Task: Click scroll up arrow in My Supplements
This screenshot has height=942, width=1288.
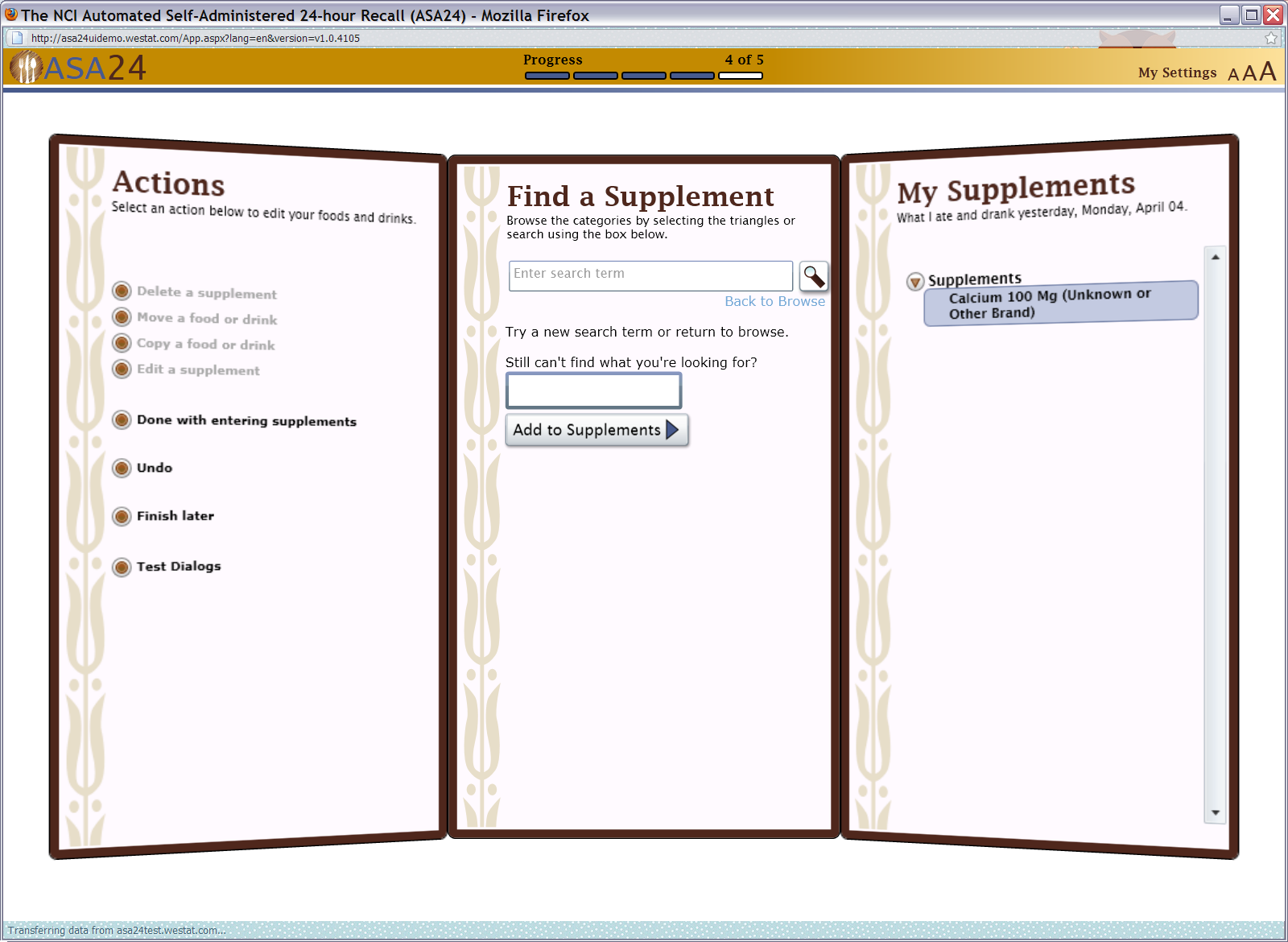Action: tap(1216, 257)
